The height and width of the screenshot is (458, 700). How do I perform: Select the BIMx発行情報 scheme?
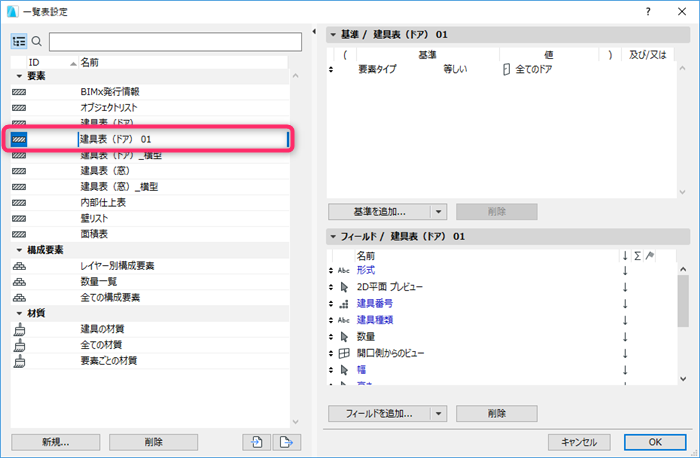(x=150, y=92)
